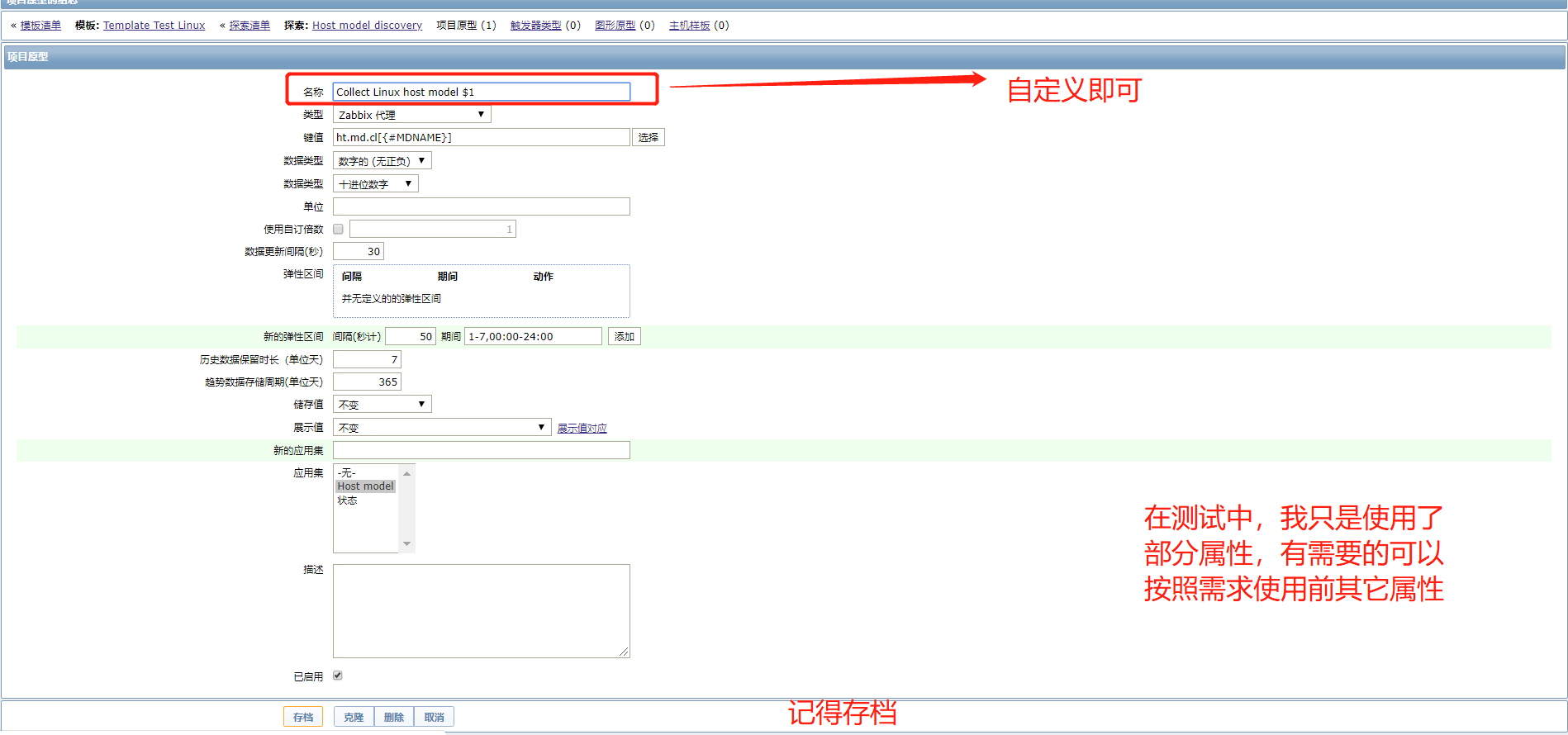
Task: Open the 展示值 show value dropdown
Action: (441, 427)
